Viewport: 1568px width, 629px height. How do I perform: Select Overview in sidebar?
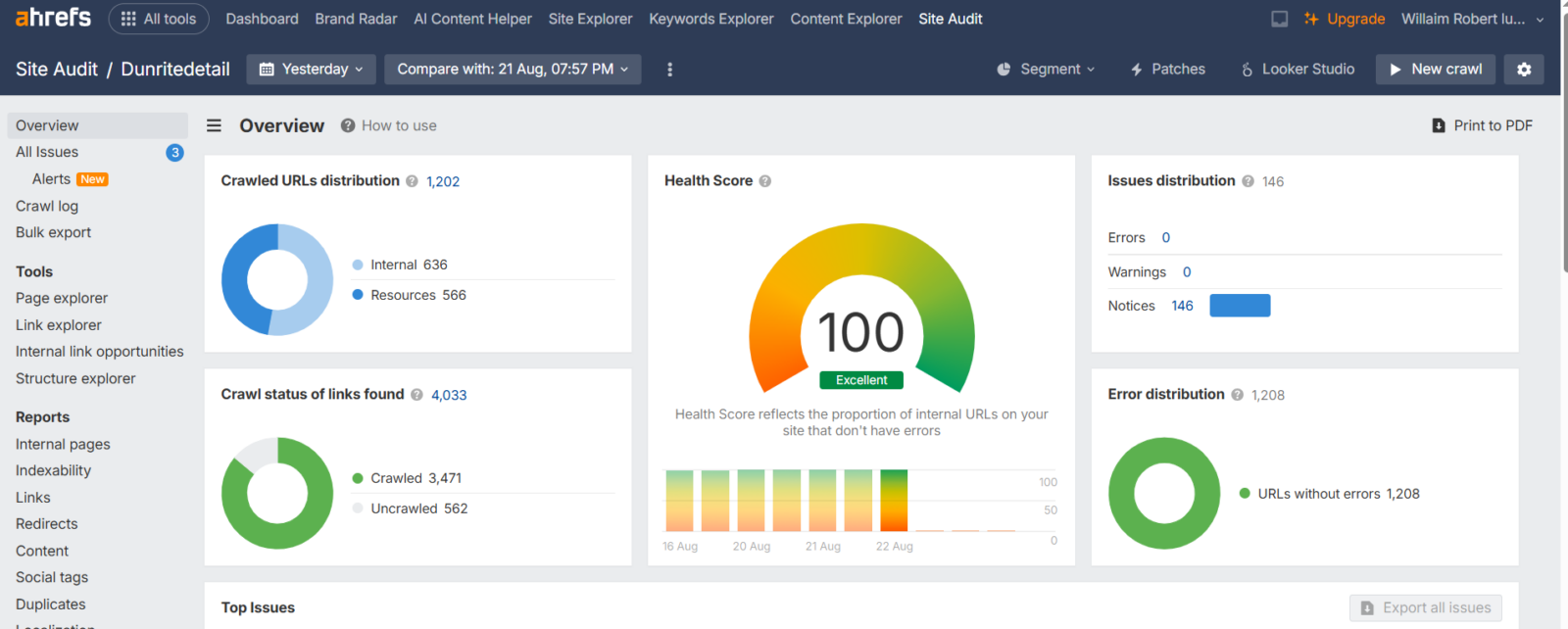(97, 125)
